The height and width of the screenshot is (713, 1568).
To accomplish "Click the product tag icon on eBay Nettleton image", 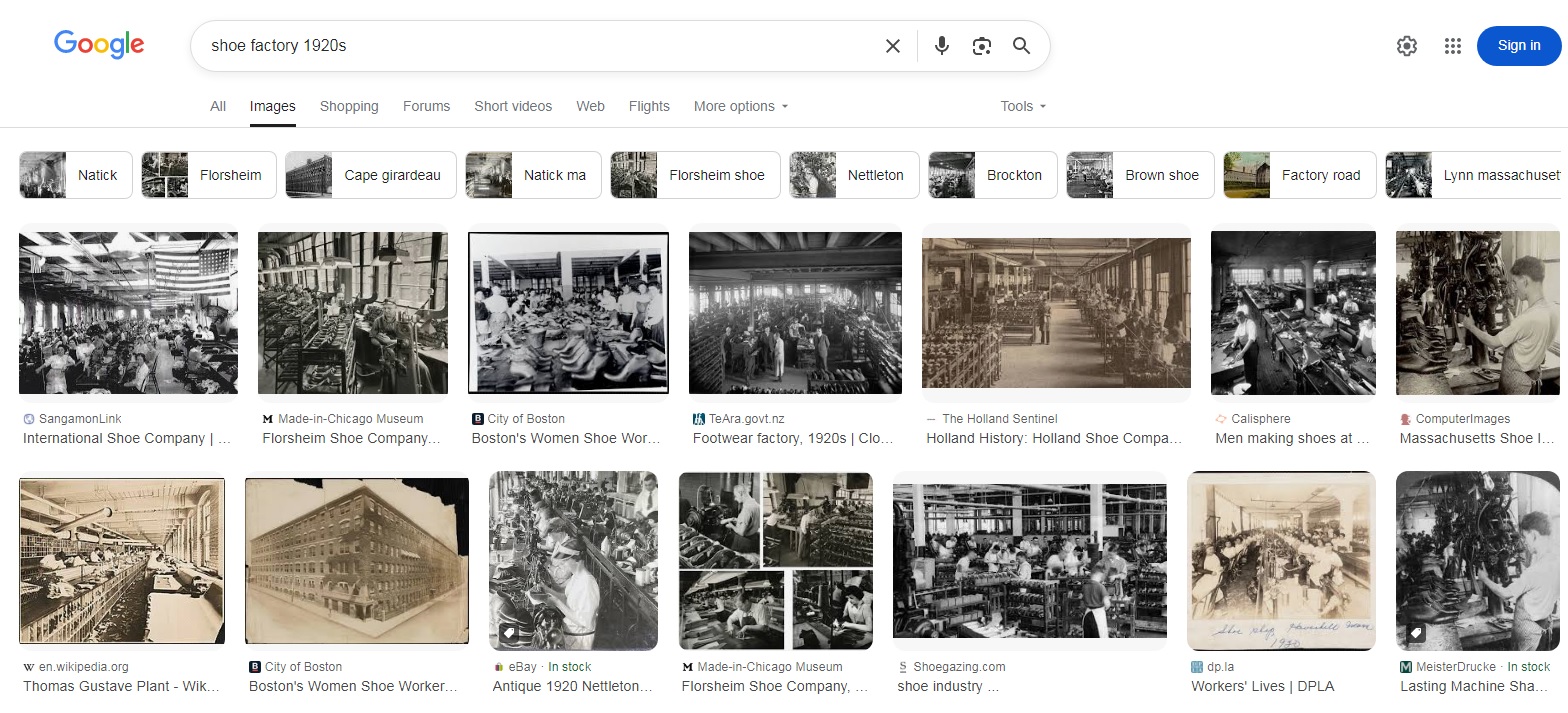I will tap(509, 633).
